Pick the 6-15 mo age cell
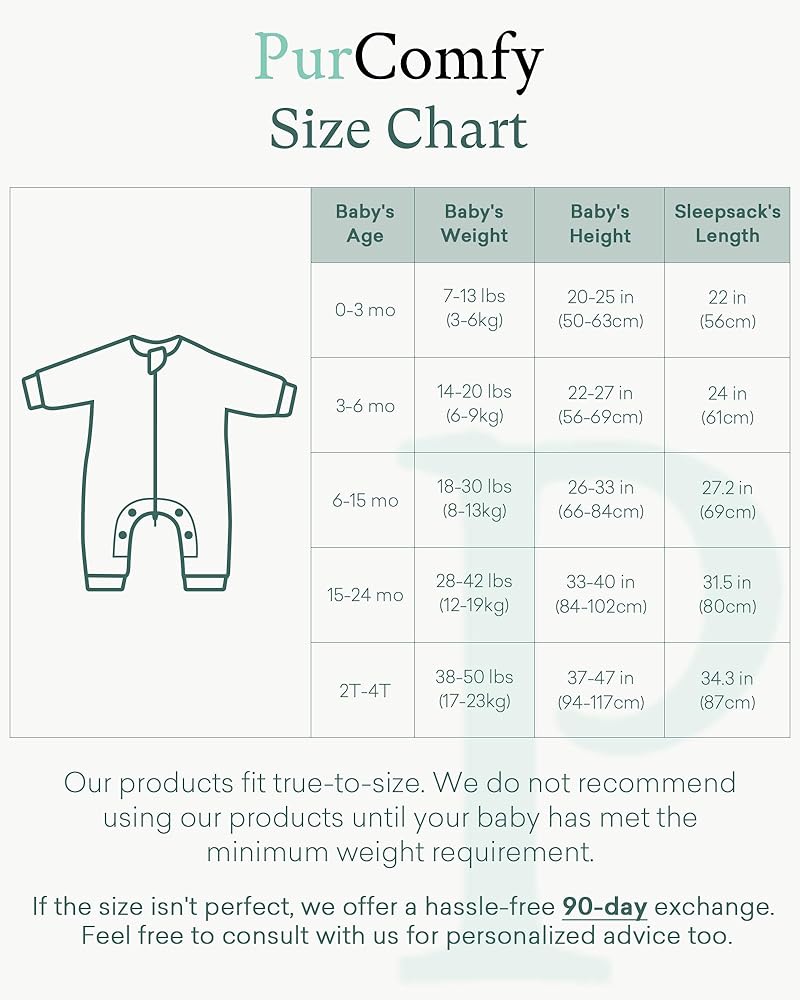The width and height of the screenshot is (800, 1000). point(364,500)
